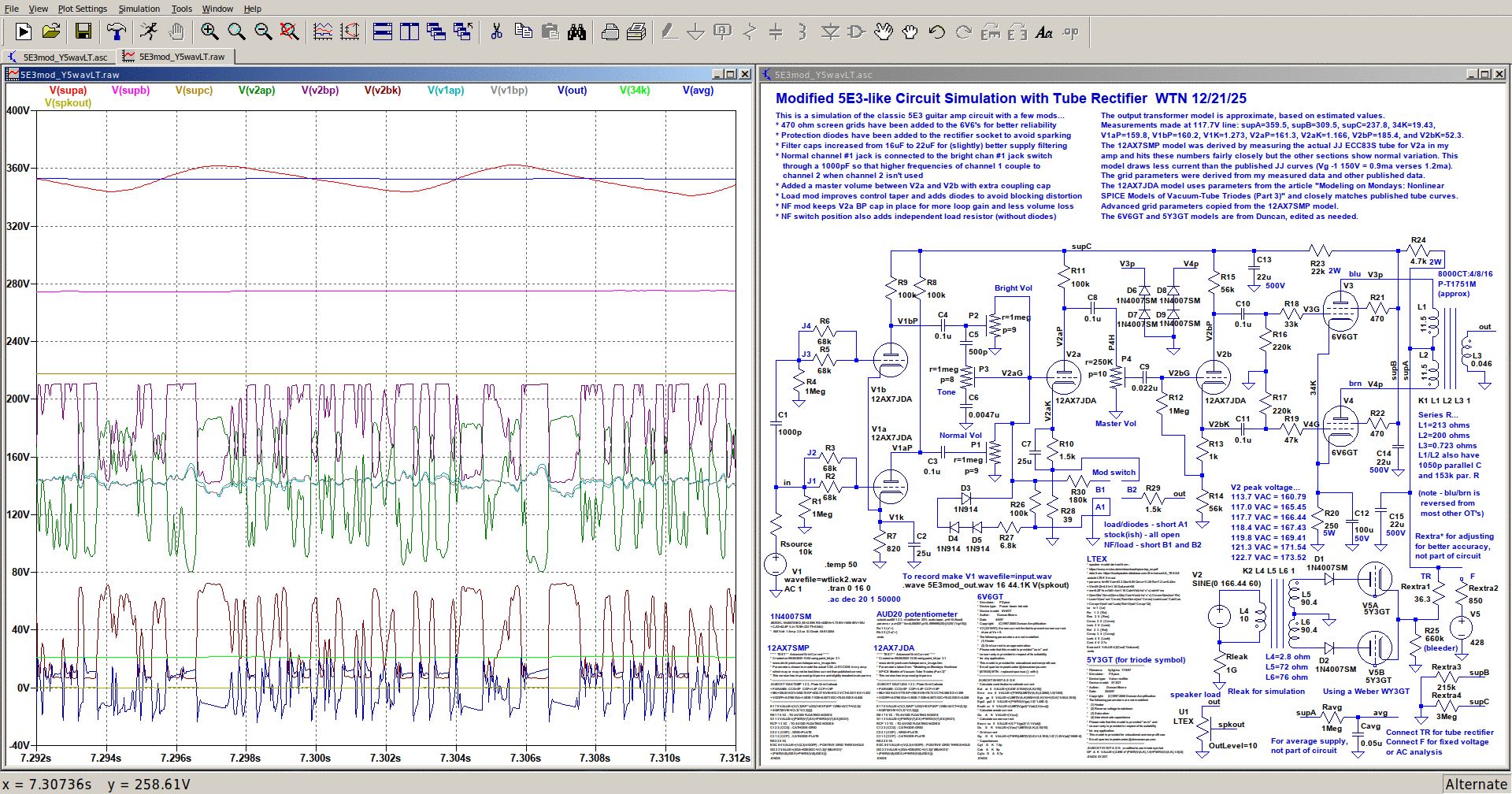Click the Zoom In magnifier icon

click(209, 32)
